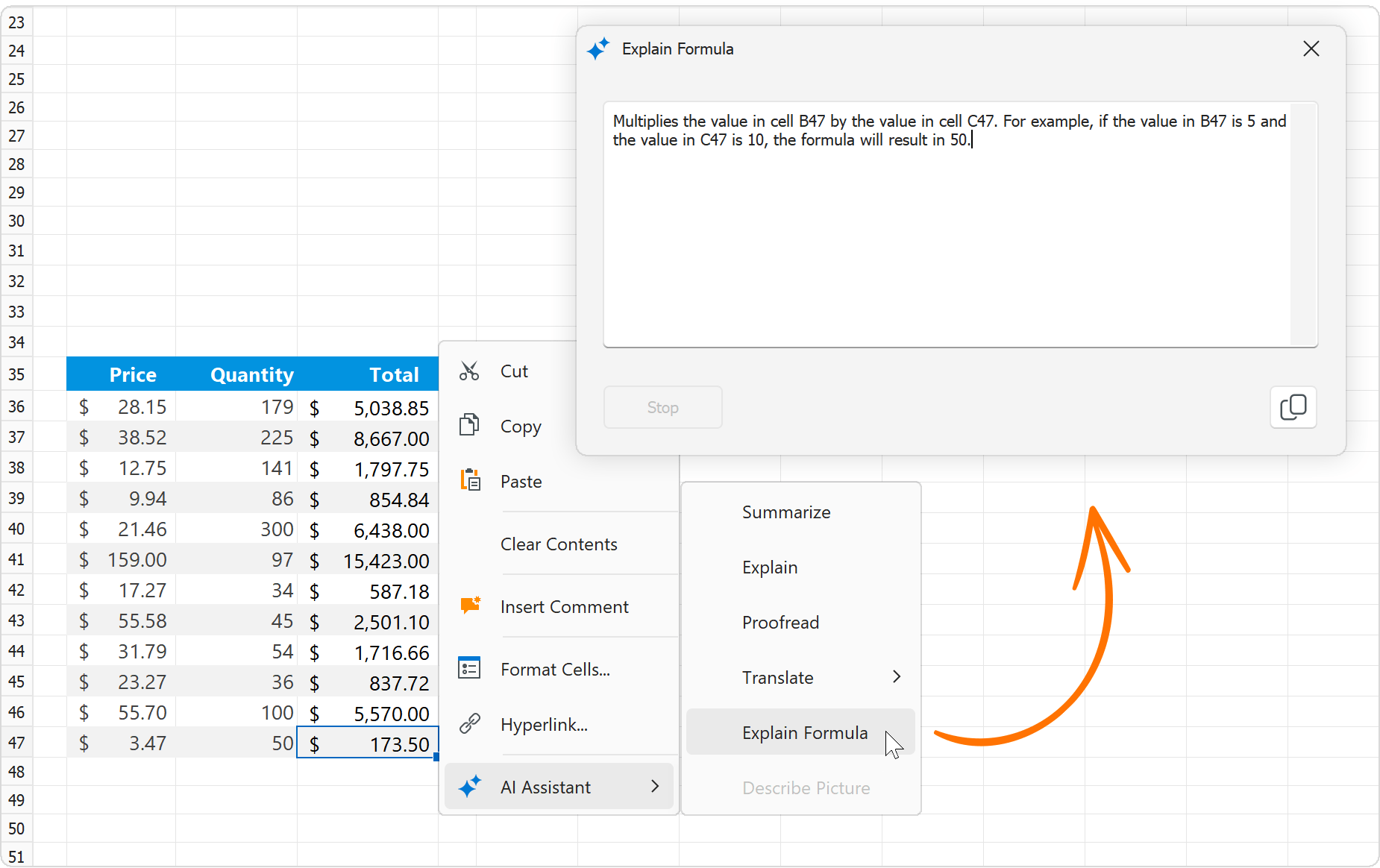1380x868 pixels.
Task: Choose Clear Contents from the context menu
Action: tap(559, 544)
